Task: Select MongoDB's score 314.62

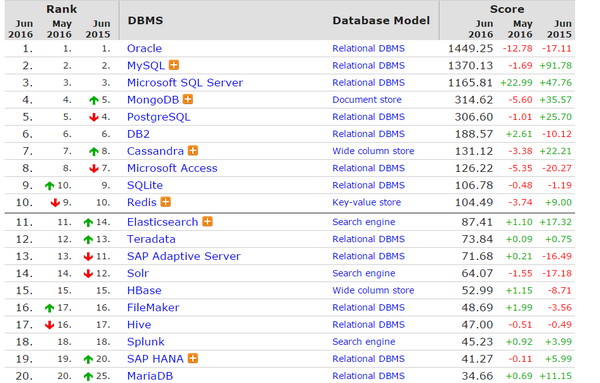Action: [x=474, y=100]
